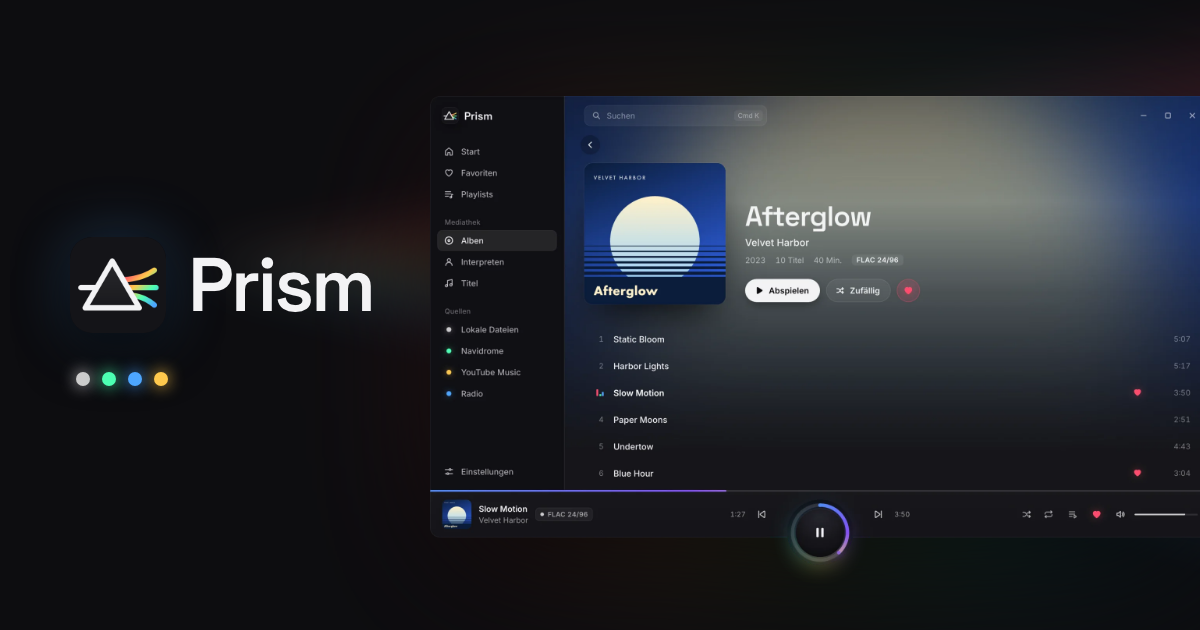Click now-playing cover thumbnail in player bar
This screenshot has height=630, width=1200.
[457, 514]
